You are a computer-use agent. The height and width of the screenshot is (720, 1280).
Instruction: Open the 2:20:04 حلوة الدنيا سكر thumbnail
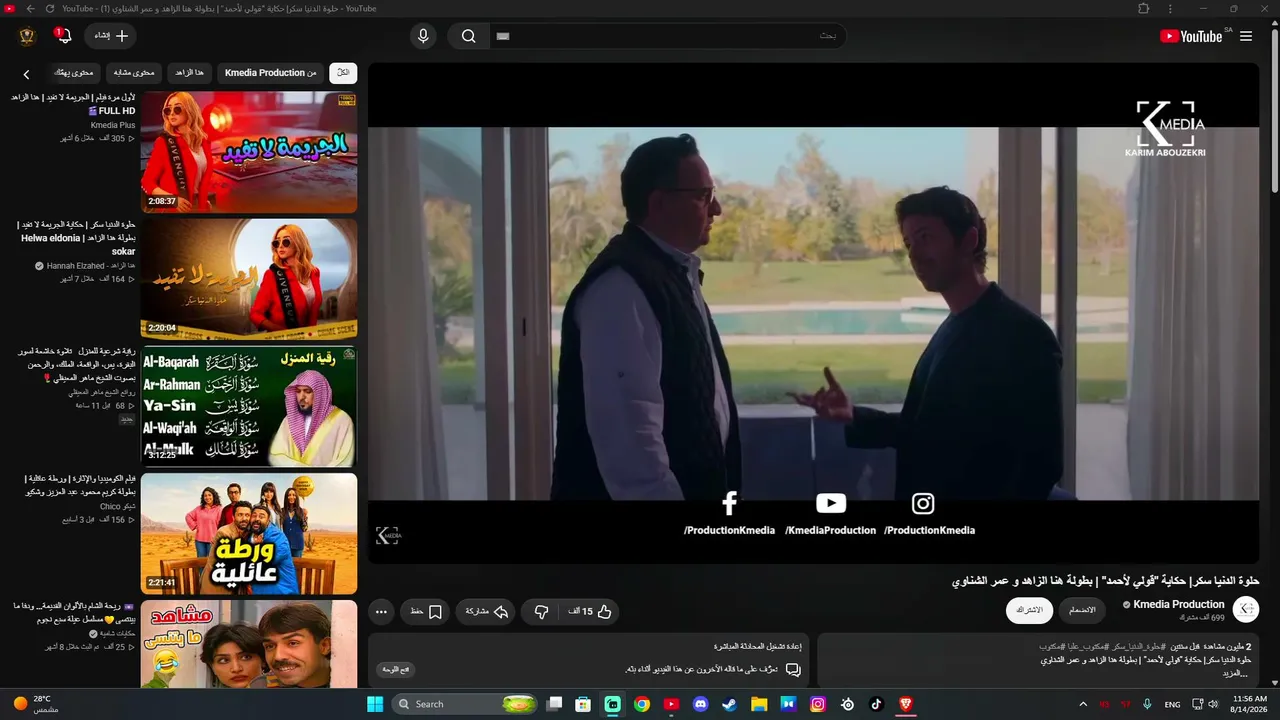tap(249, 279)
